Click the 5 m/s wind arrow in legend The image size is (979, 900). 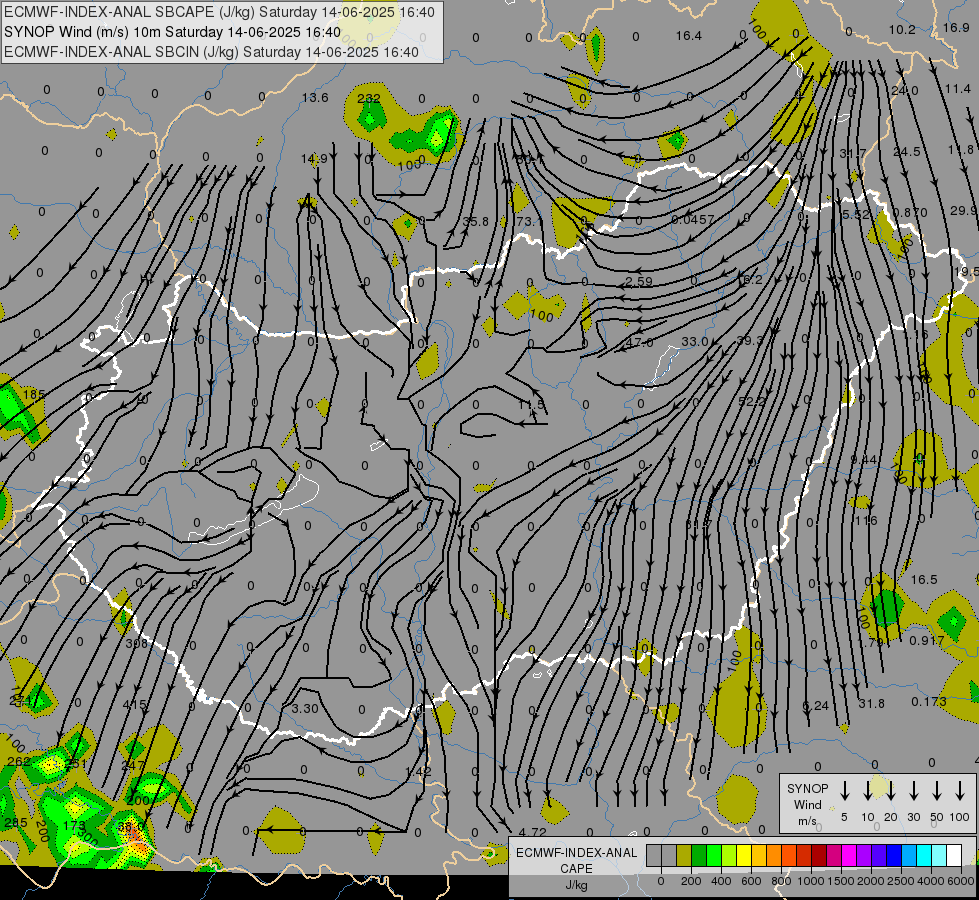click(x=844, y=790)
